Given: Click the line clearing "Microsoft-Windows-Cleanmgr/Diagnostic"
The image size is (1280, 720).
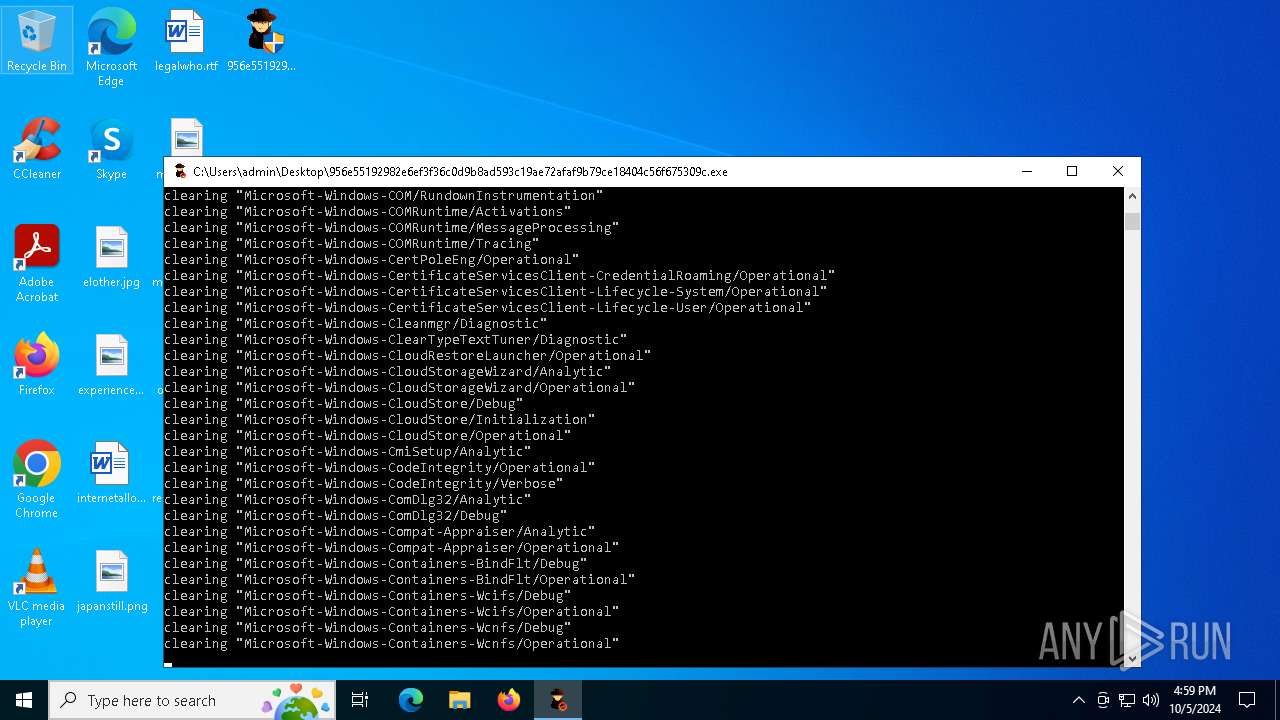Looking at the screenshot, I should 356,323.
